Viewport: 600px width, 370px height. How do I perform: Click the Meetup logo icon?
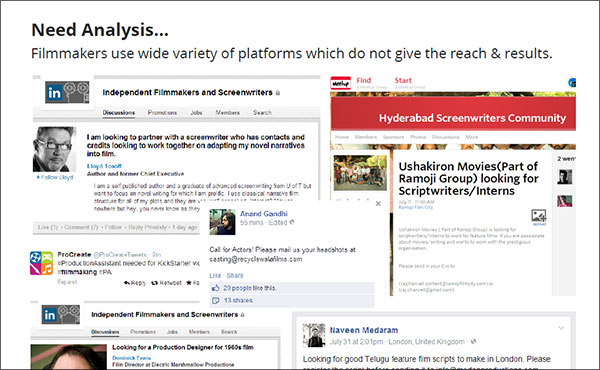click(340, 83)
